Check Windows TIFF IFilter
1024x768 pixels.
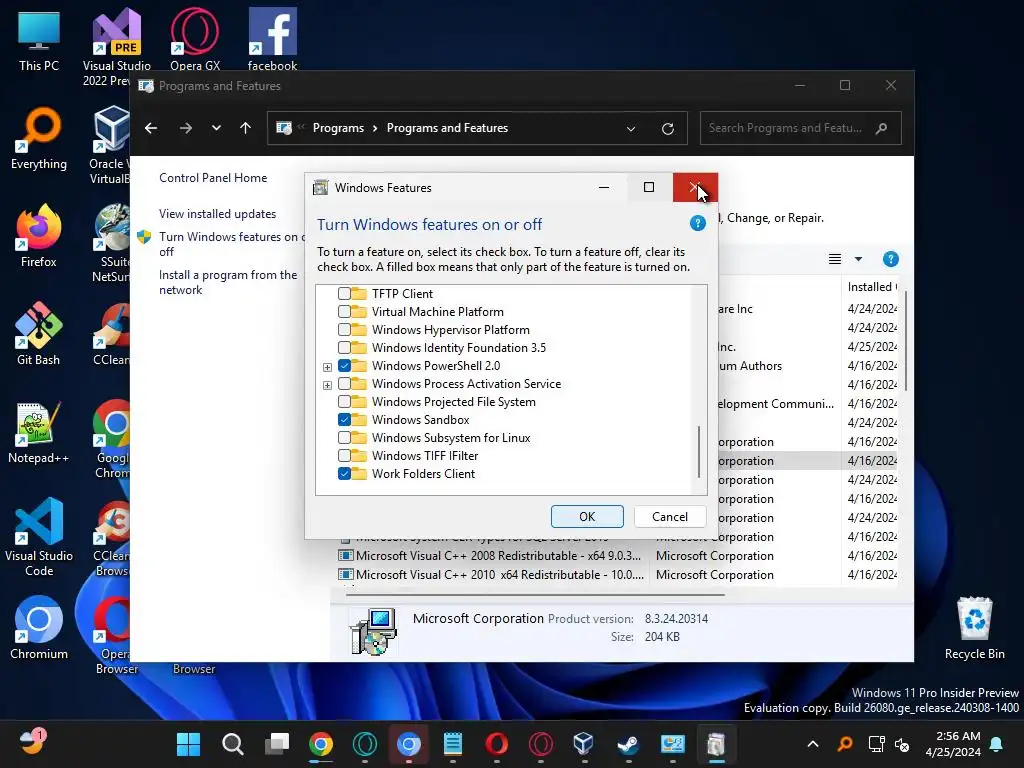click(344, 455)
